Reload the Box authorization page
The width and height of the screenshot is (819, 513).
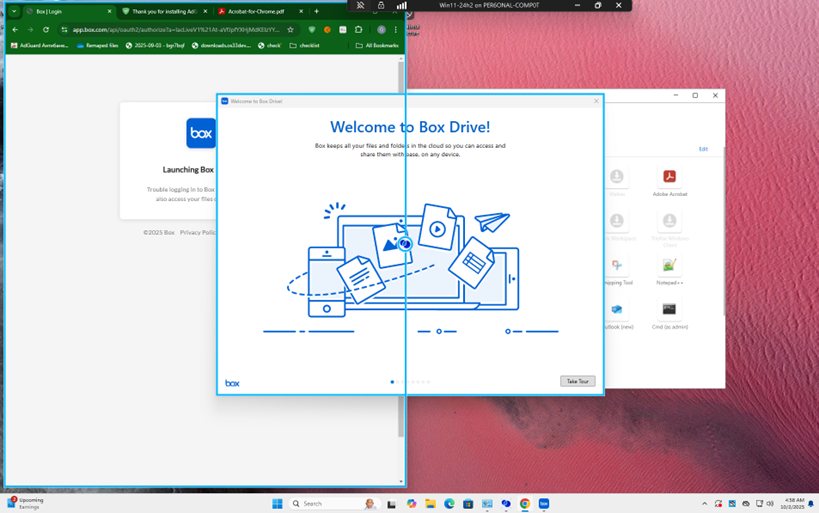coord(46,30)
